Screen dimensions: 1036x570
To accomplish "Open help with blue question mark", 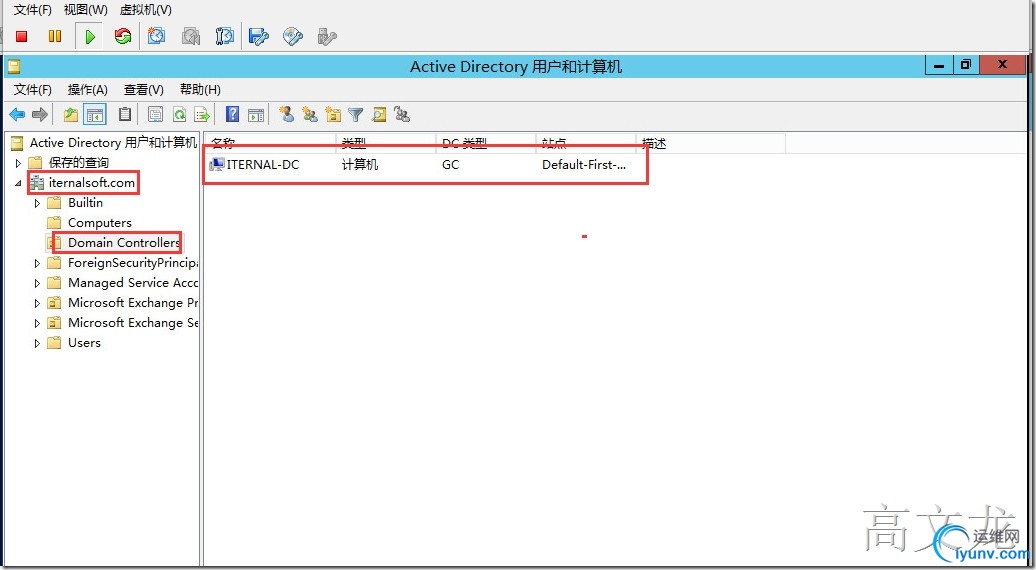I will 233,114.
